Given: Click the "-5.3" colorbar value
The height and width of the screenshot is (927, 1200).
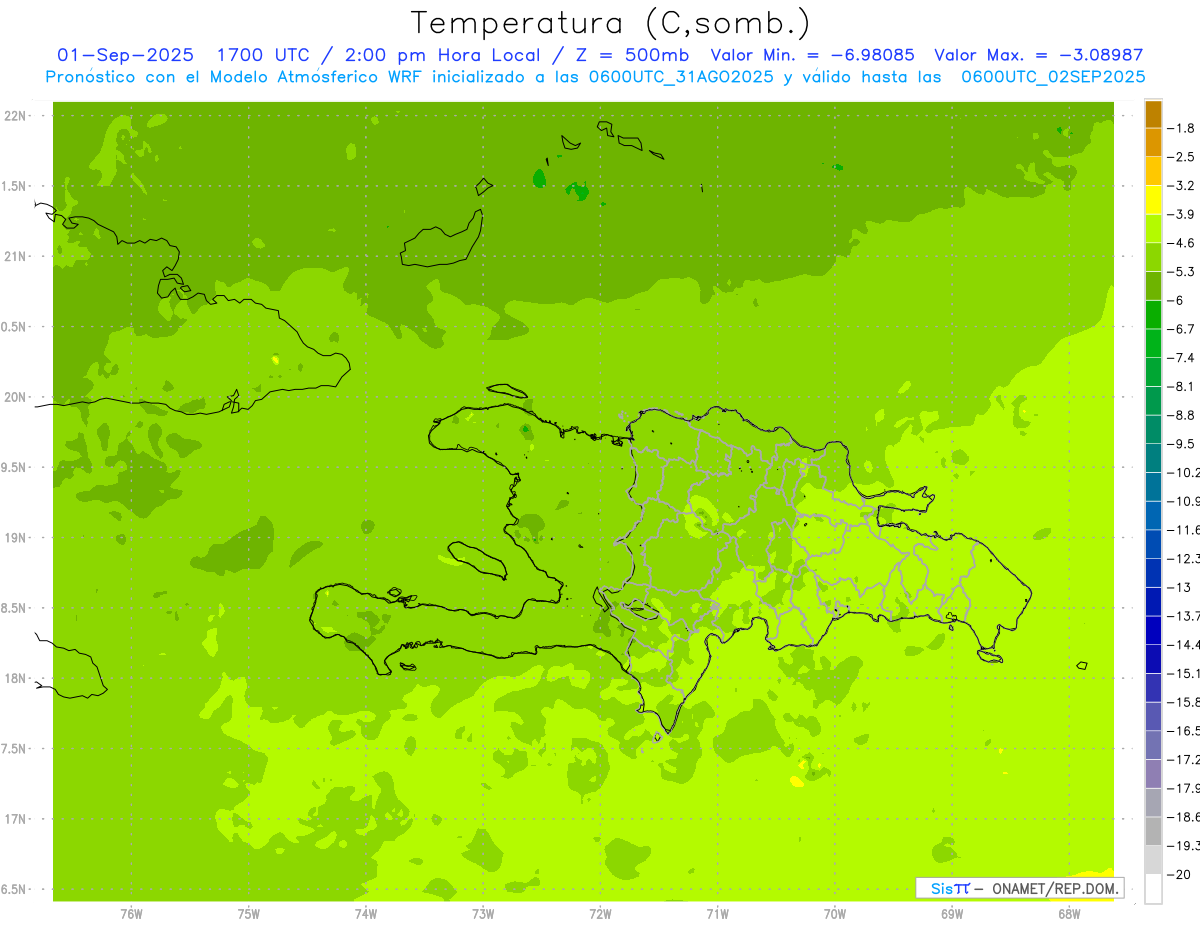Looking at the screenshot, I should point(1181,272).
